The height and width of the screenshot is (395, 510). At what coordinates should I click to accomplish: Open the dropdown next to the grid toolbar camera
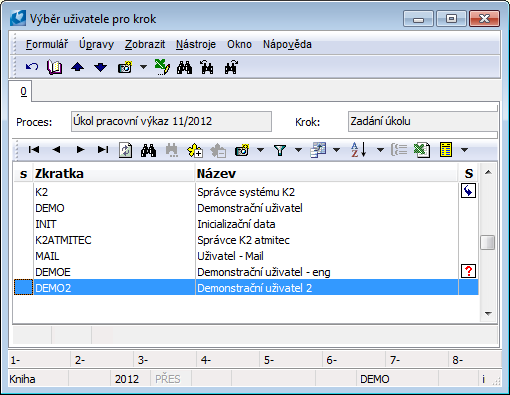tap(261, 150)
